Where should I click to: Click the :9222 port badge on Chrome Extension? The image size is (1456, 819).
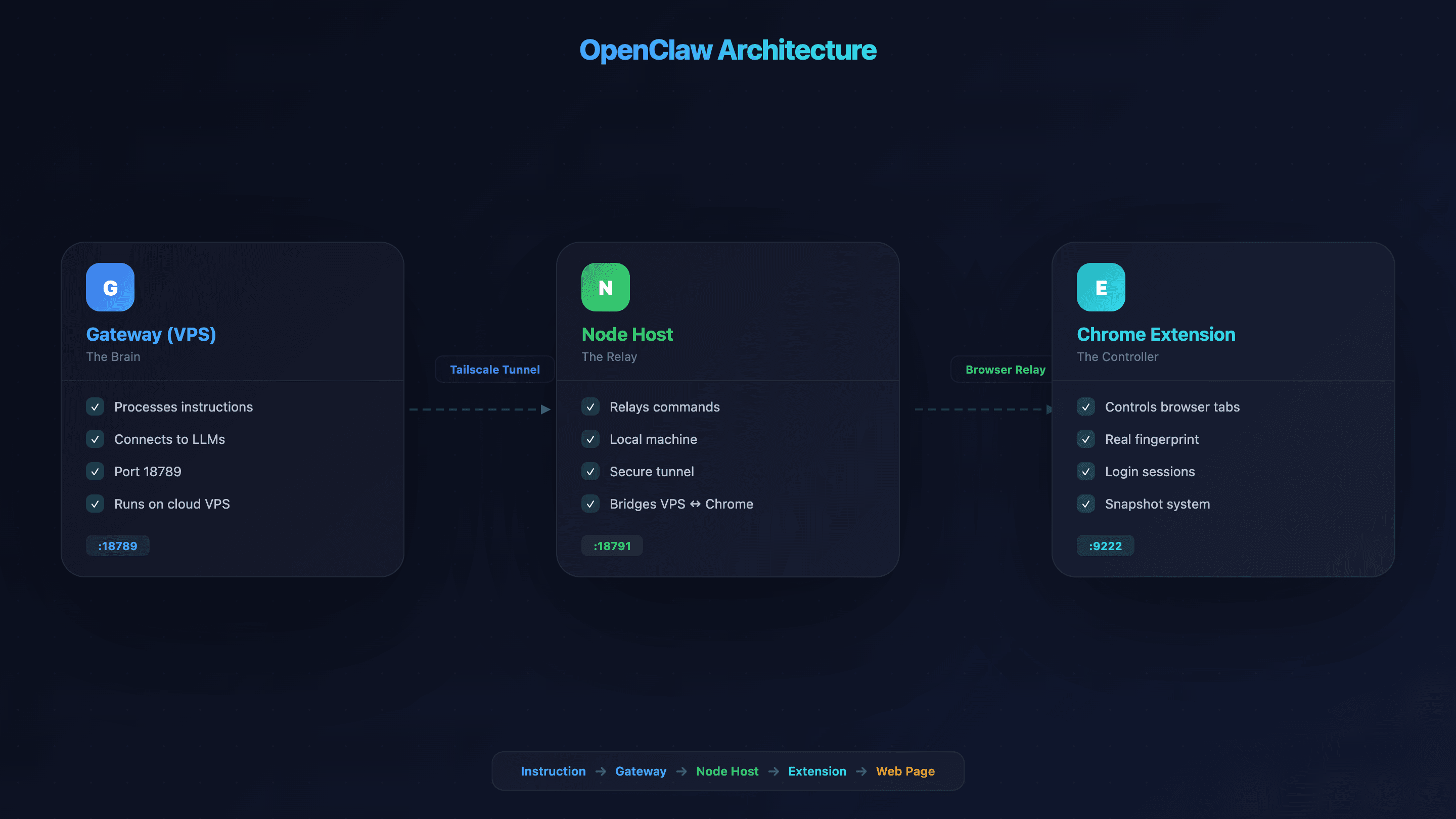(1105, 545)
